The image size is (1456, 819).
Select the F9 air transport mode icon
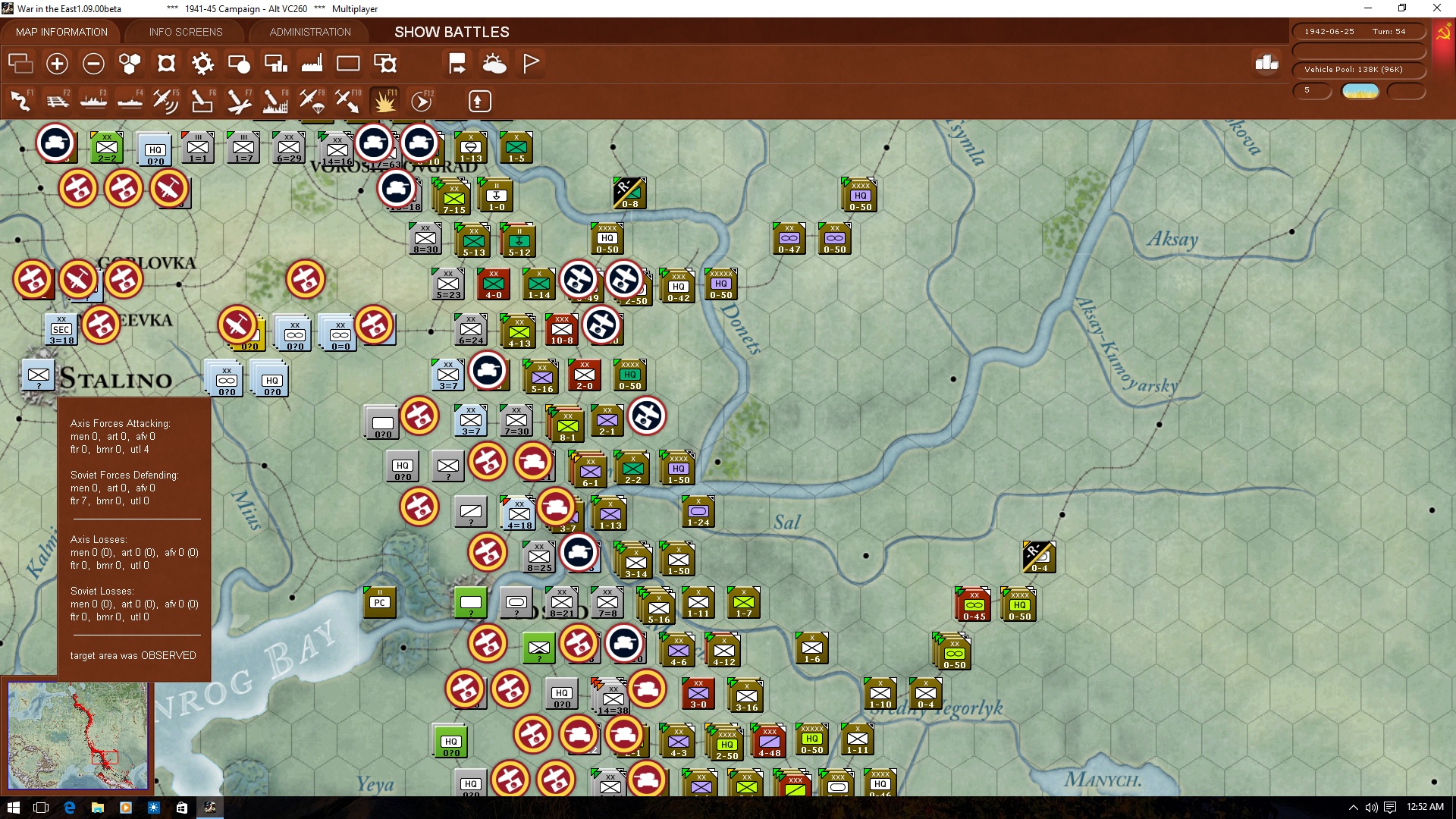(312, 101)
